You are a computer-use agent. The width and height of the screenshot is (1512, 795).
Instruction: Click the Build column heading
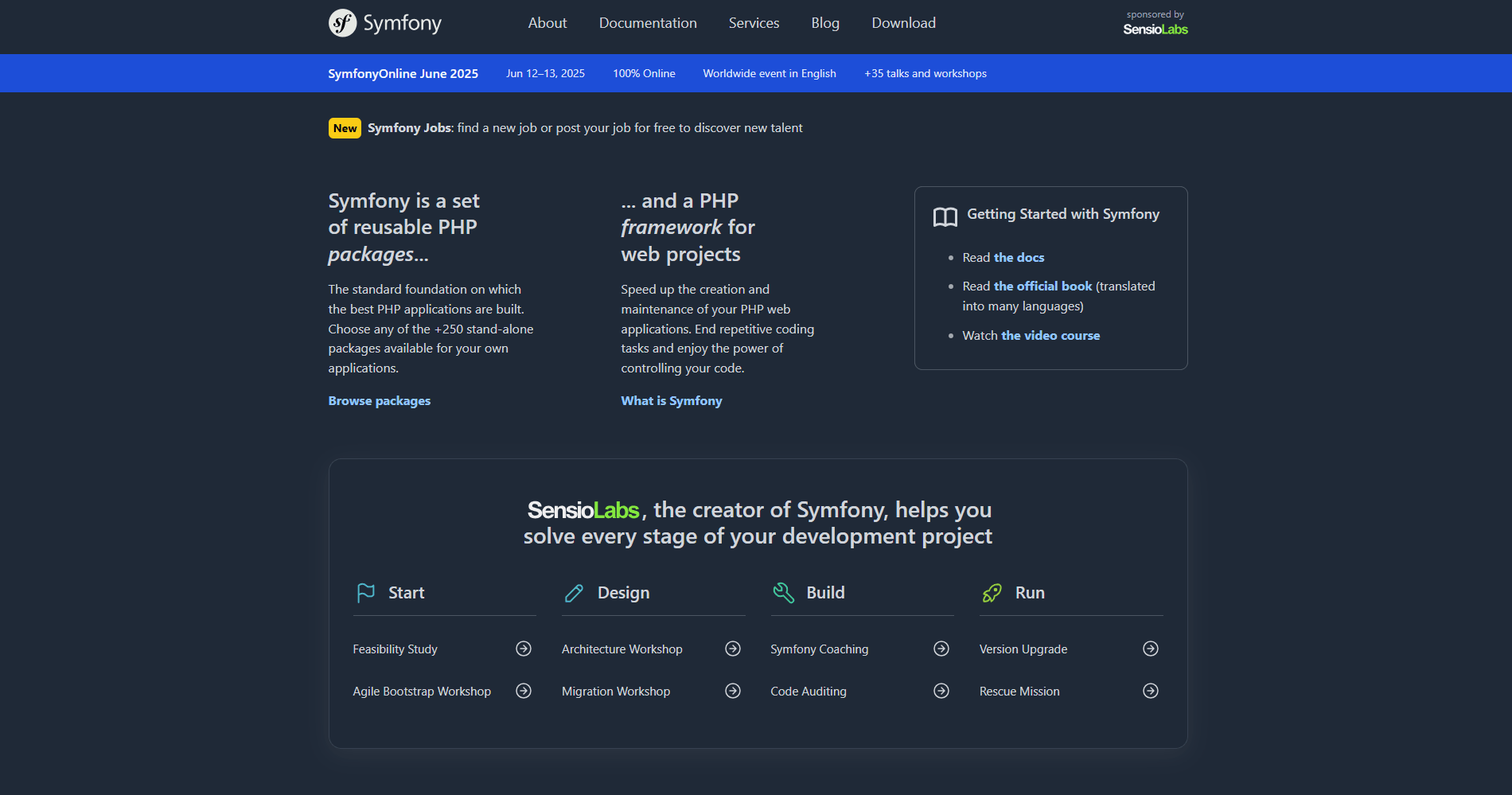coord(825,593)
